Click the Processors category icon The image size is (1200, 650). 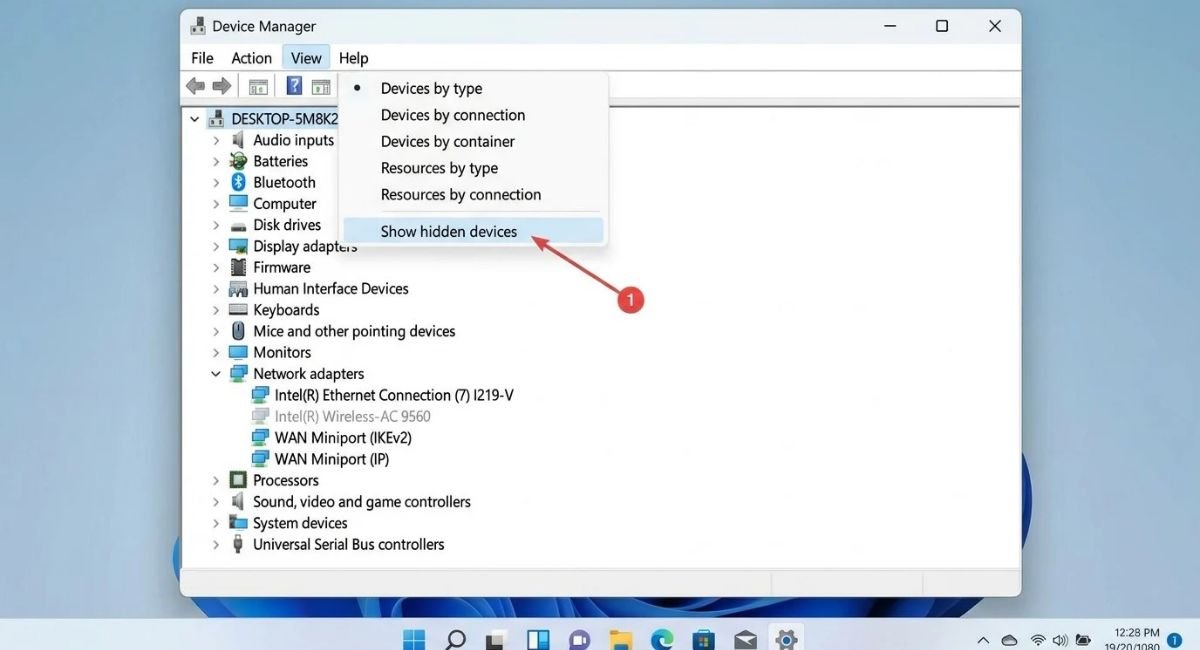238,480
